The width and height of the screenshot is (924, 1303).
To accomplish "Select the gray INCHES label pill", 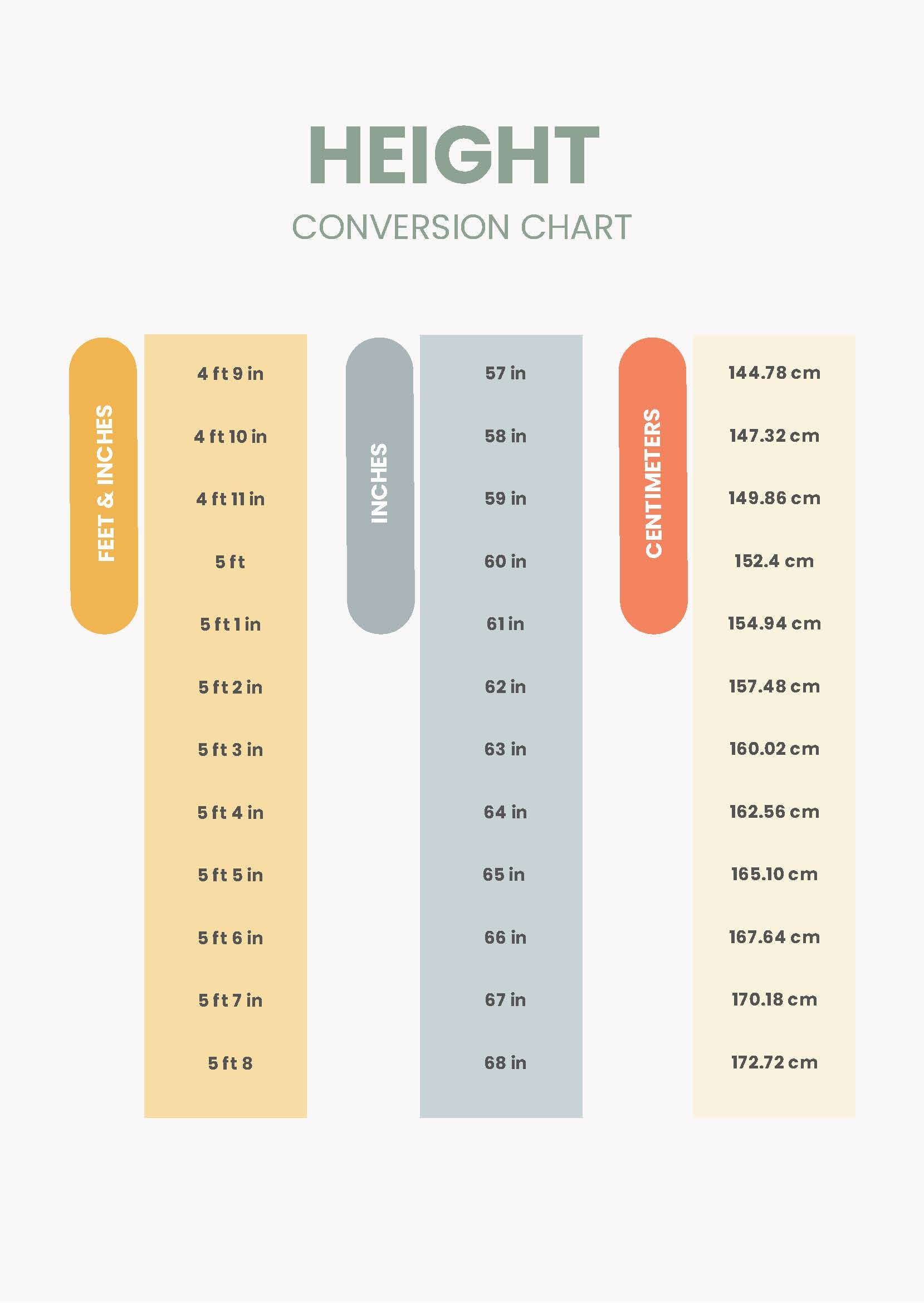I will [x=380, y=485].
